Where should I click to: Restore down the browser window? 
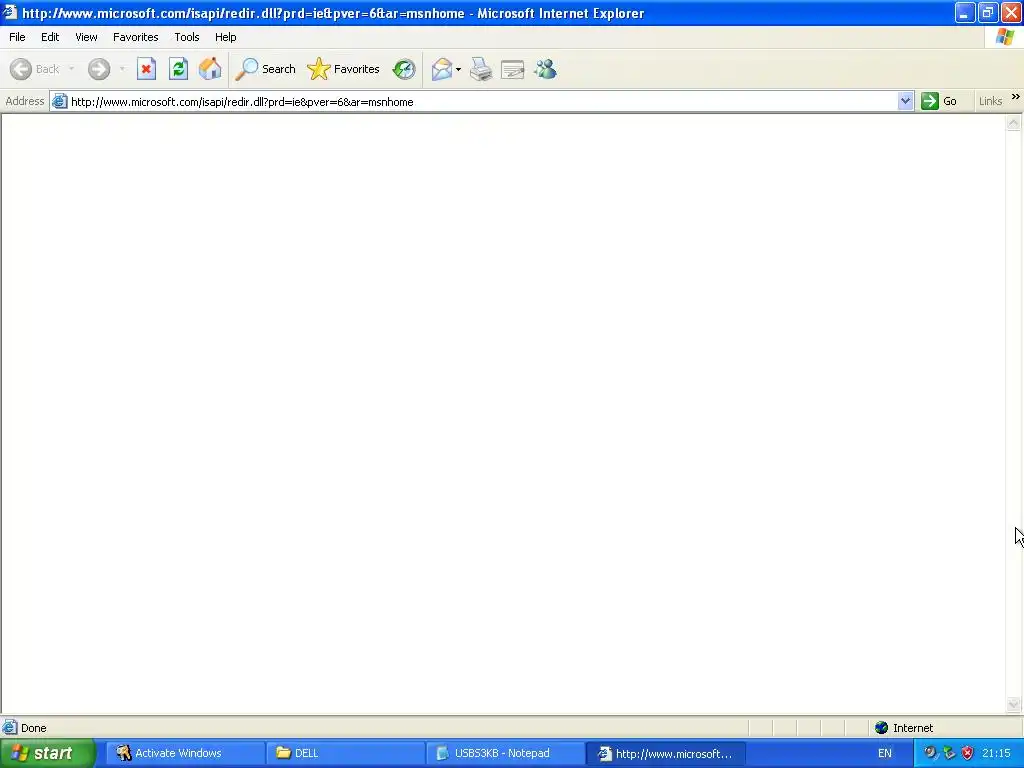988,12
